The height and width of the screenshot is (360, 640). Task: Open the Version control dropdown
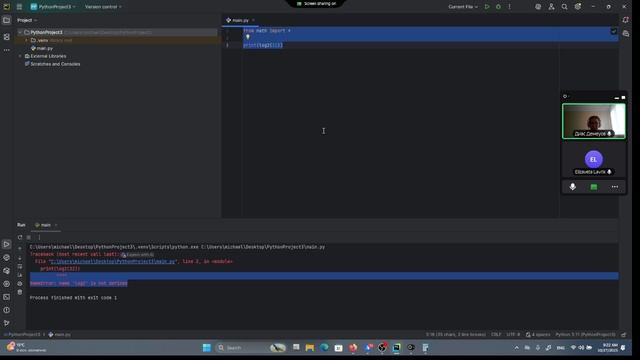pyautogui.click(x=103, y=7)
